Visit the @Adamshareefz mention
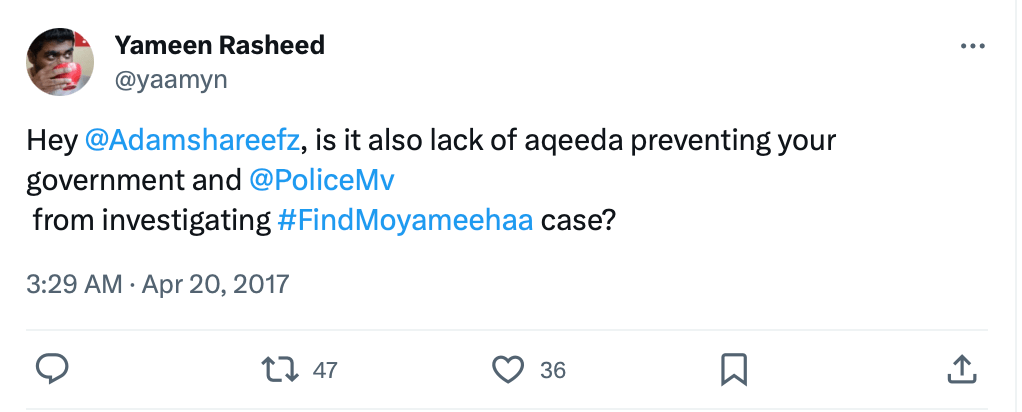 (193, 140)
